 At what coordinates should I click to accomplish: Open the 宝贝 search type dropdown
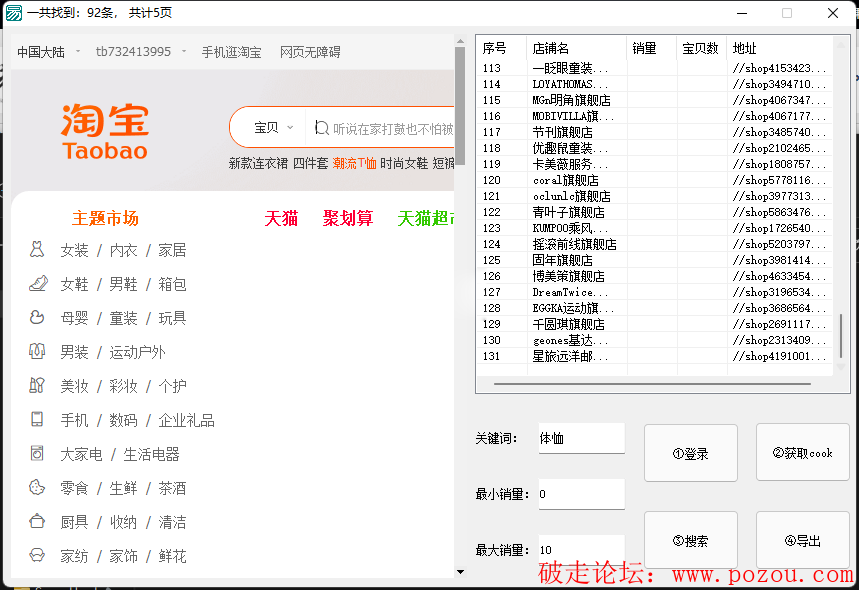(273, 128)
